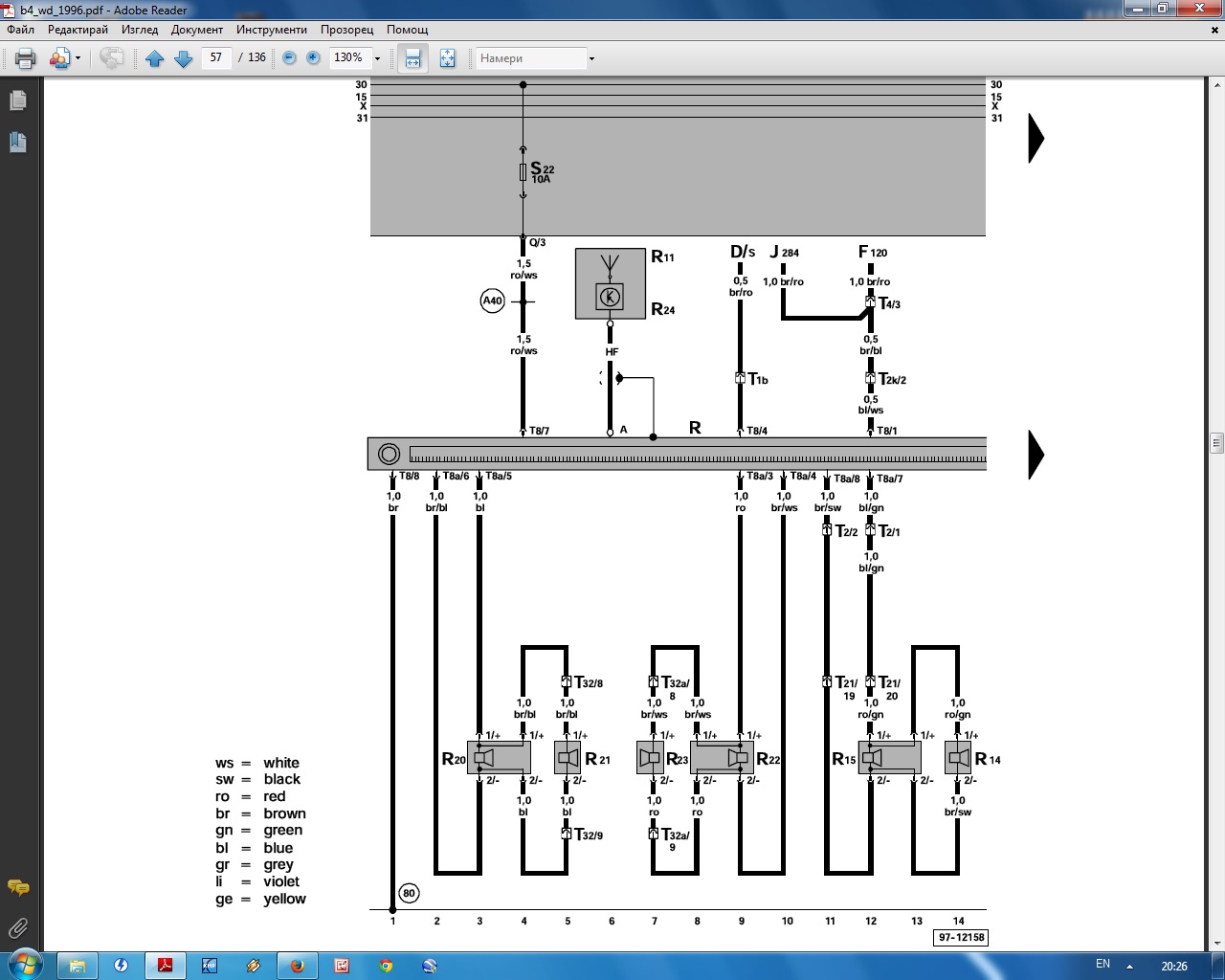Expand the find box options dropdown arrow
The height and width of the screenshot is (980, 1225).
click(x=591, y=59)
